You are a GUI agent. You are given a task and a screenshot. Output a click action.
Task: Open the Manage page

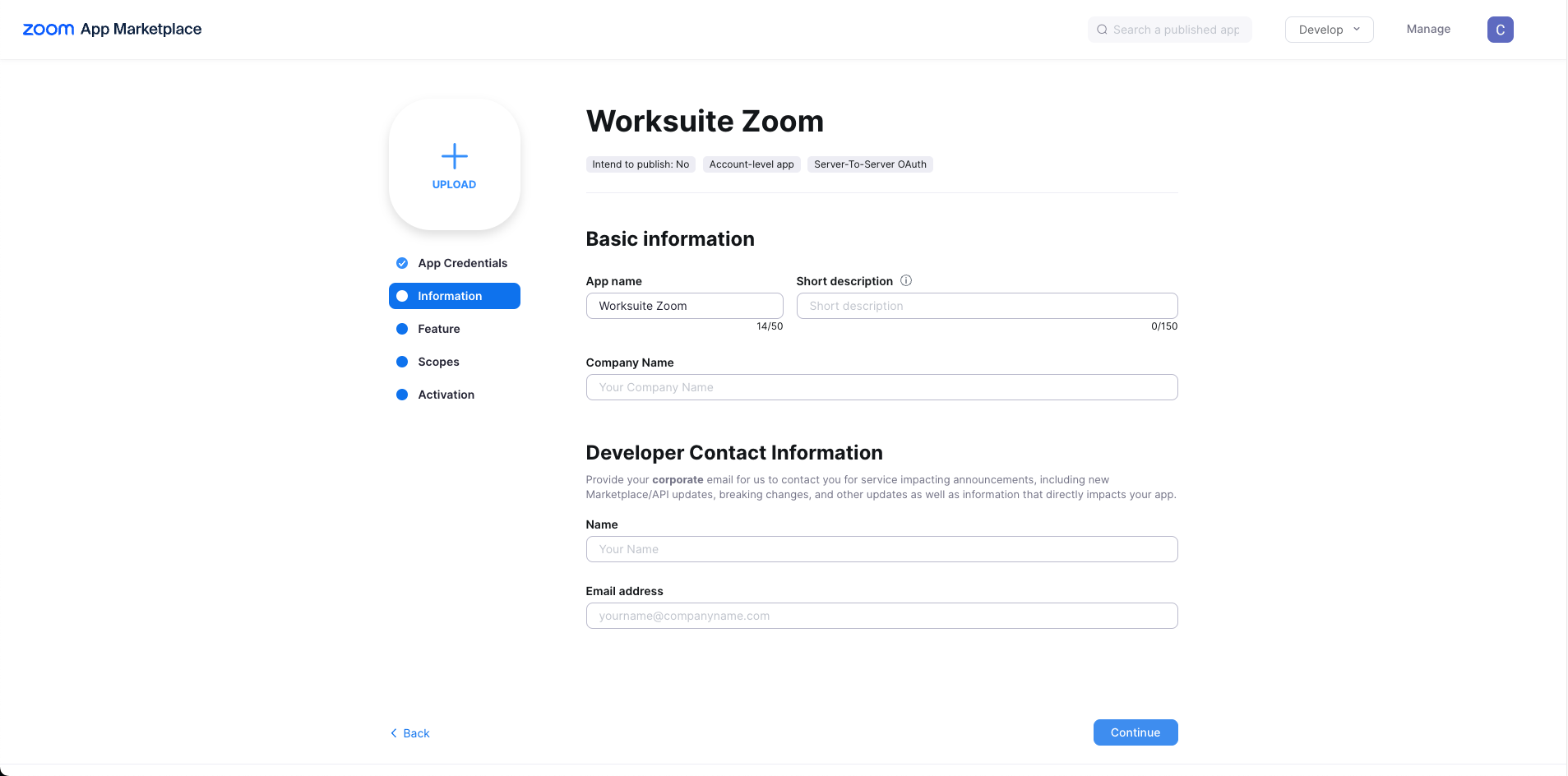1428,29
